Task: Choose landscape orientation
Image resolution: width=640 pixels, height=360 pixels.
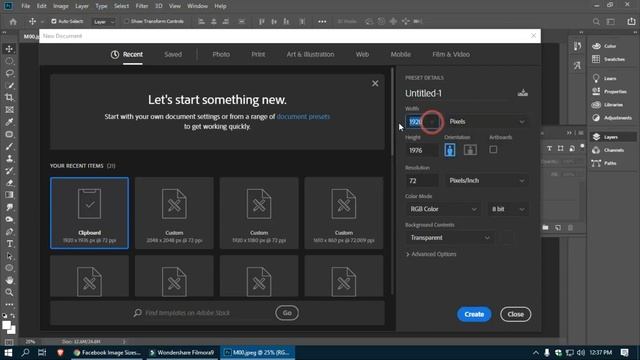Action: click(x=470, y=150)
